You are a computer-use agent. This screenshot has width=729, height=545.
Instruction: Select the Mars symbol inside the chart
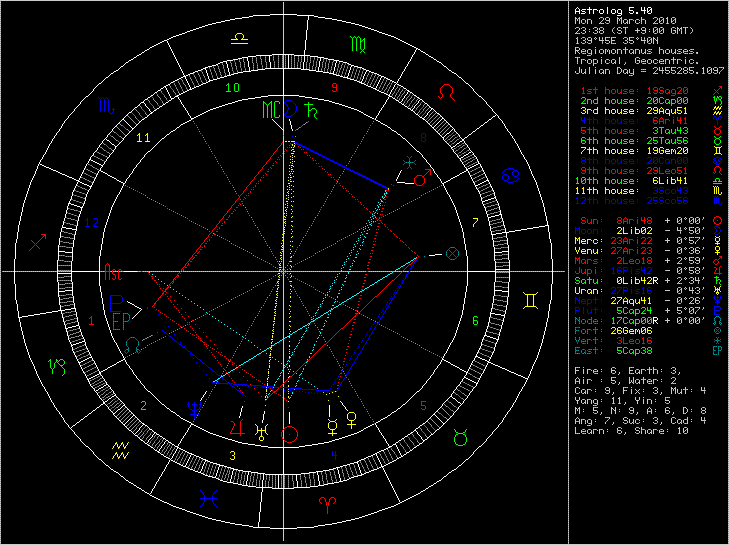tap(423, 177)
